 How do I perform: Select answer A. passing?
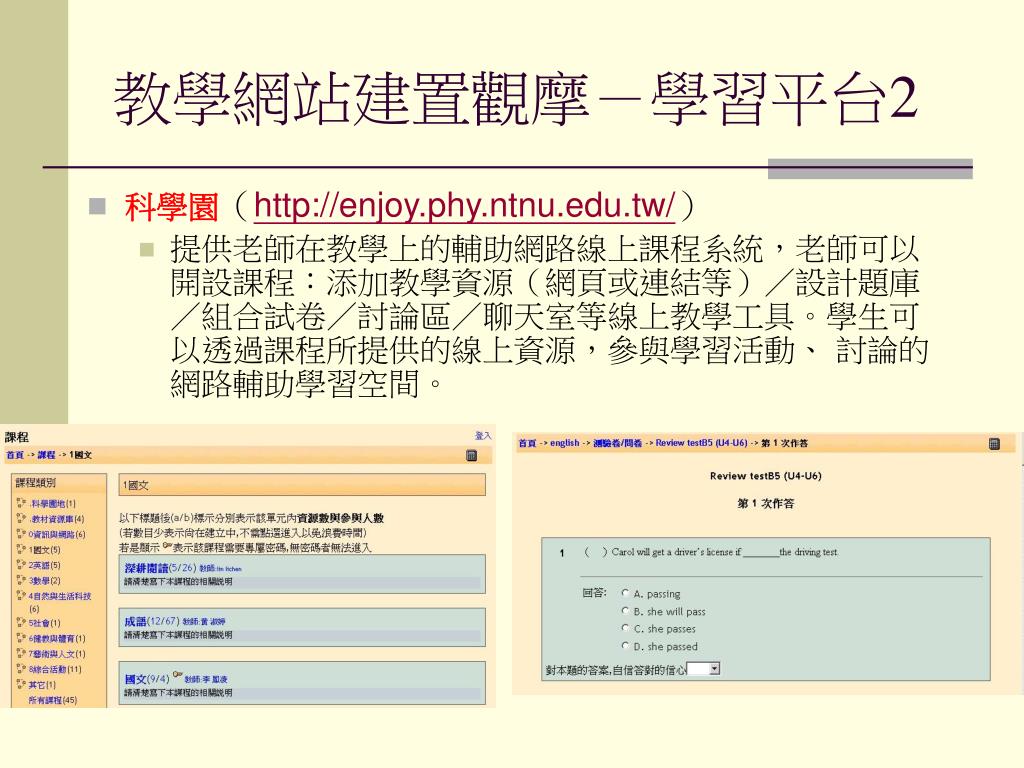(626, 594)
